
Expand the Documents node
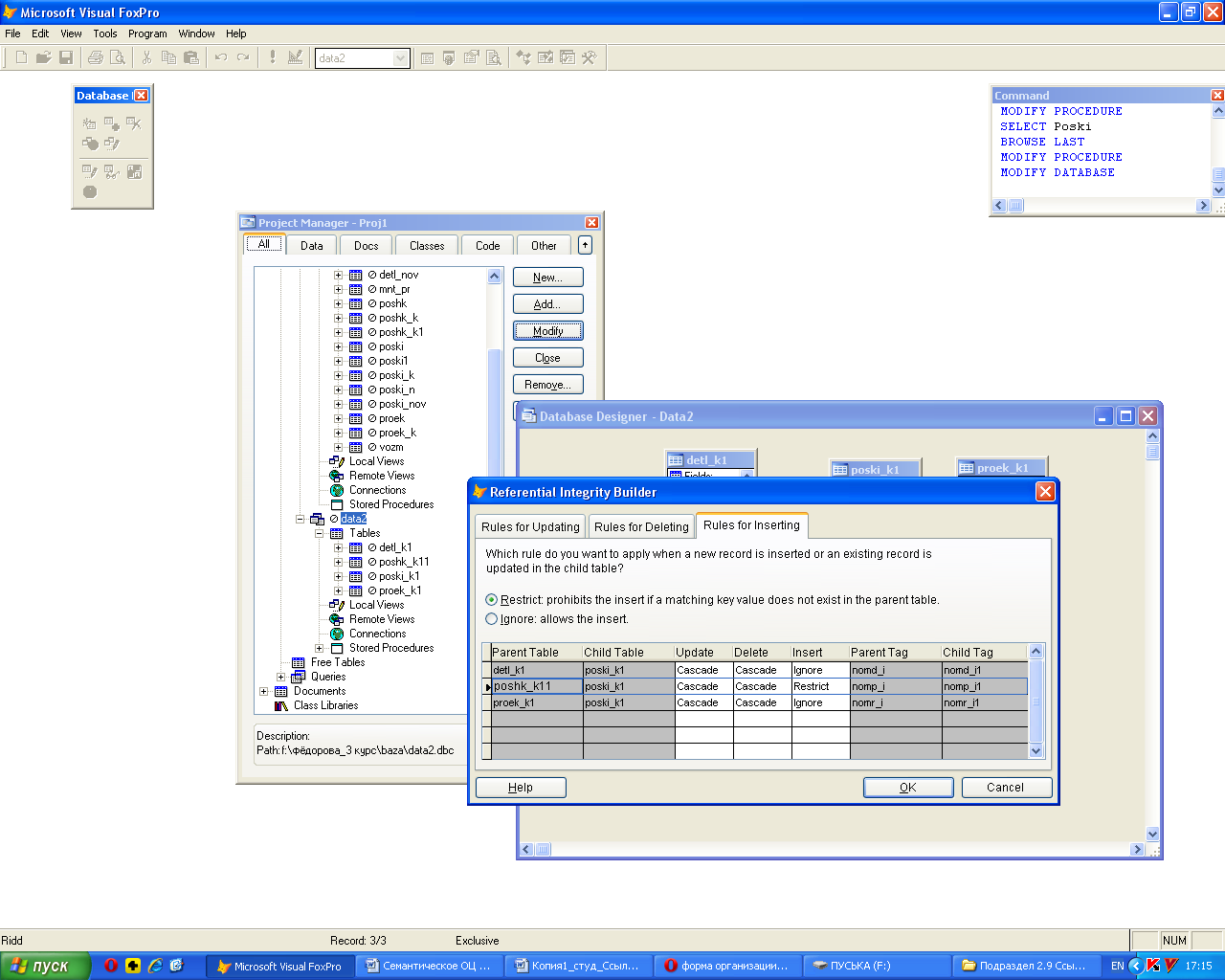coord(263,691)
